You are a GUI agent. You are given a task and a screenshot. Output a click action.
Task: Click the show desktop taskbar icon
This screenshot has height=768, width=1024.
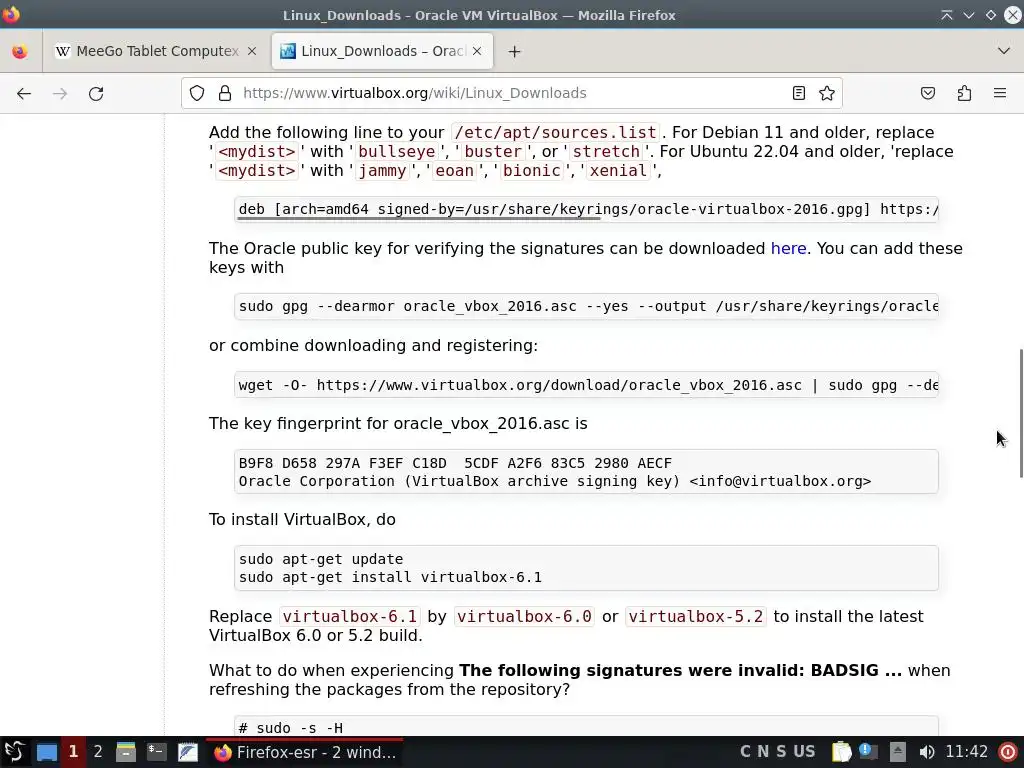(46, 752)
